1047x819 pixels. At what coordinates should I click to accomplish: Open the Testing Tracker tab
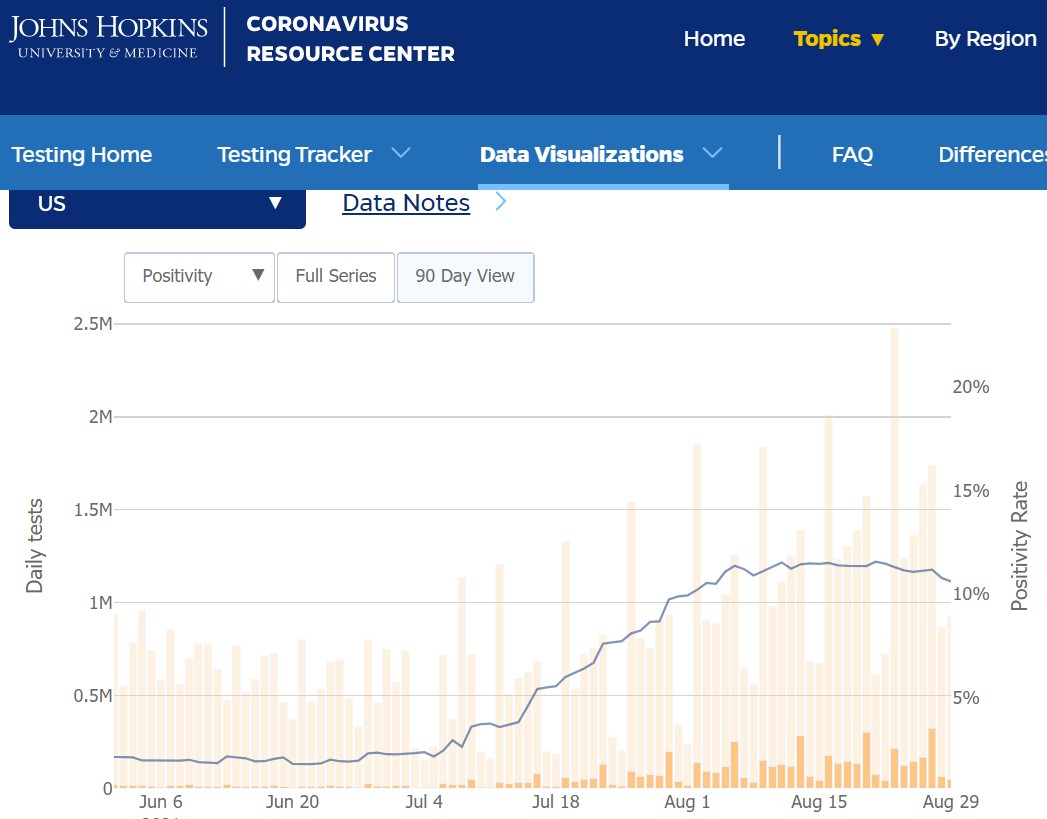point(294,154)
